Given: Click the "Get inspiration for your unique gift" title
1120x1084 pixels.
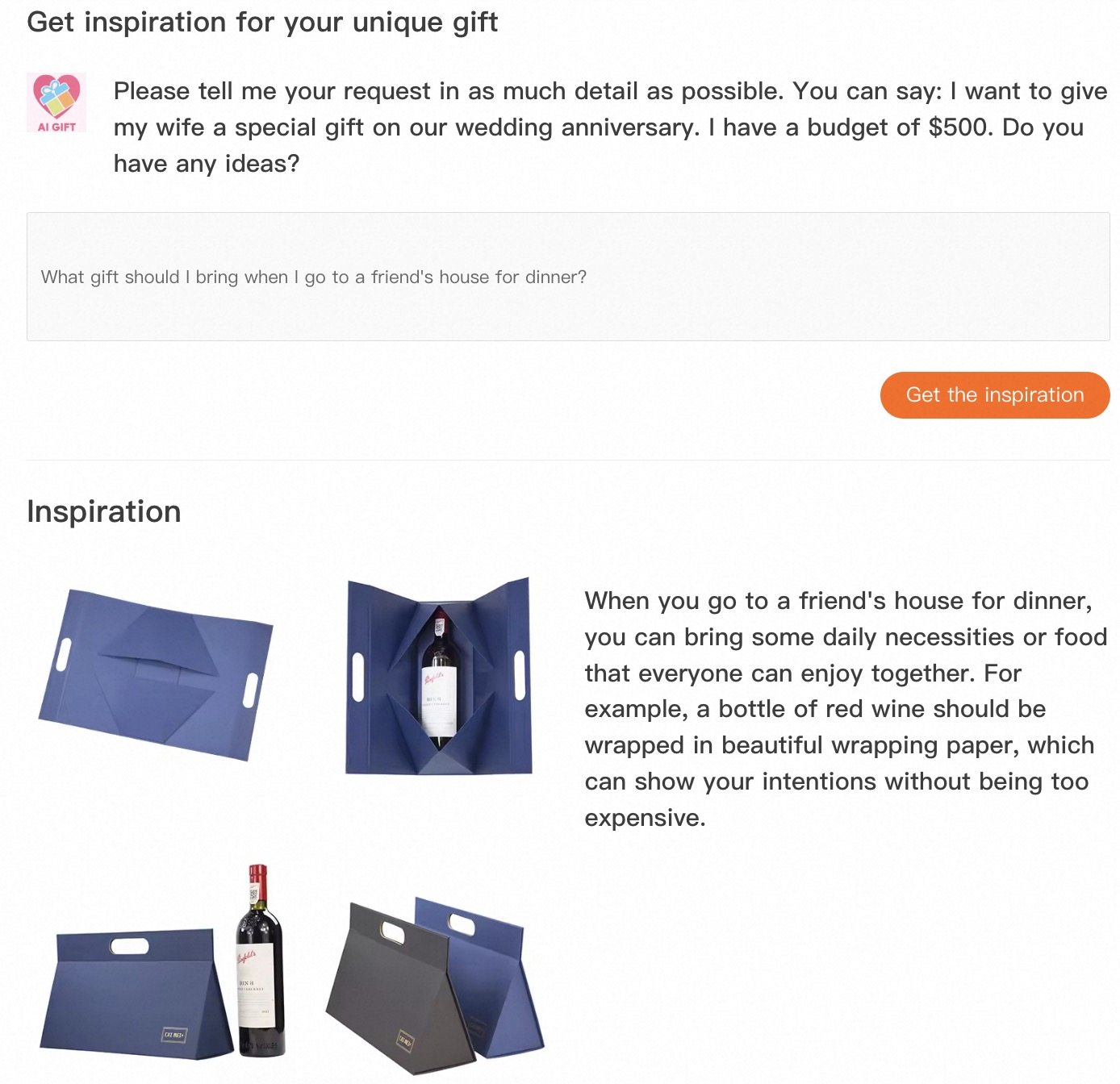Looking at the screenshot, I should [262, 22].
